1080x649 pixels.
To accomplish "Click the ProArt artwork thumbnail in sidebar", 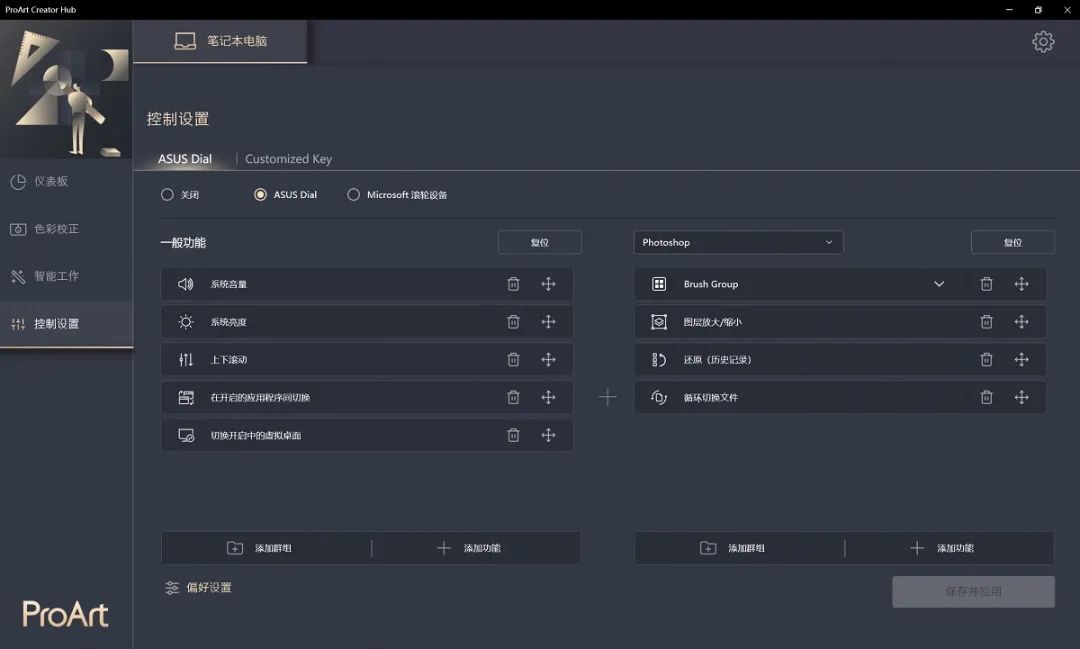I will [x=66, y=90].
